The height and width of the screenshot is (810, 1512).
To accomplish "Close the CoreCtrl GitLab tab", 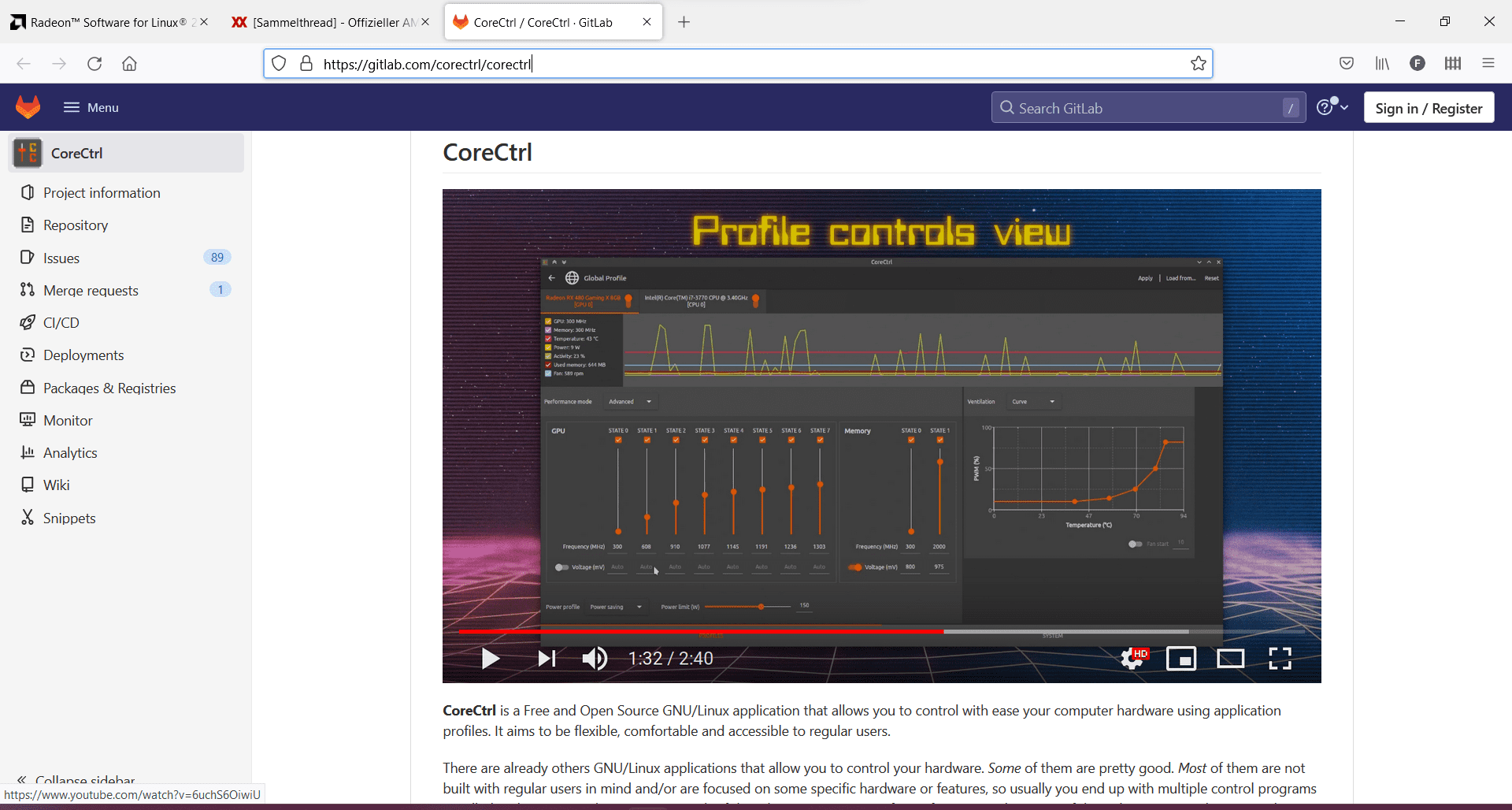I will pos(647,22).
